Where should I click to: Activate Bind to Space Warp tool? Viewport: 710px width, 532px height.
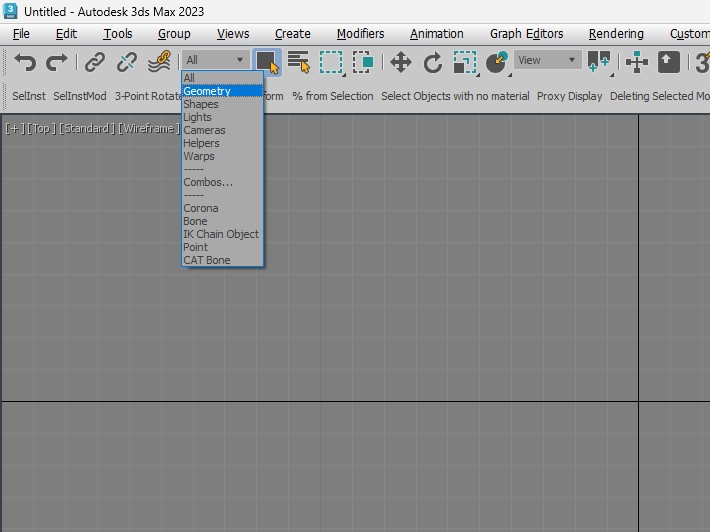pyautogui.click(x=159, y=62)
